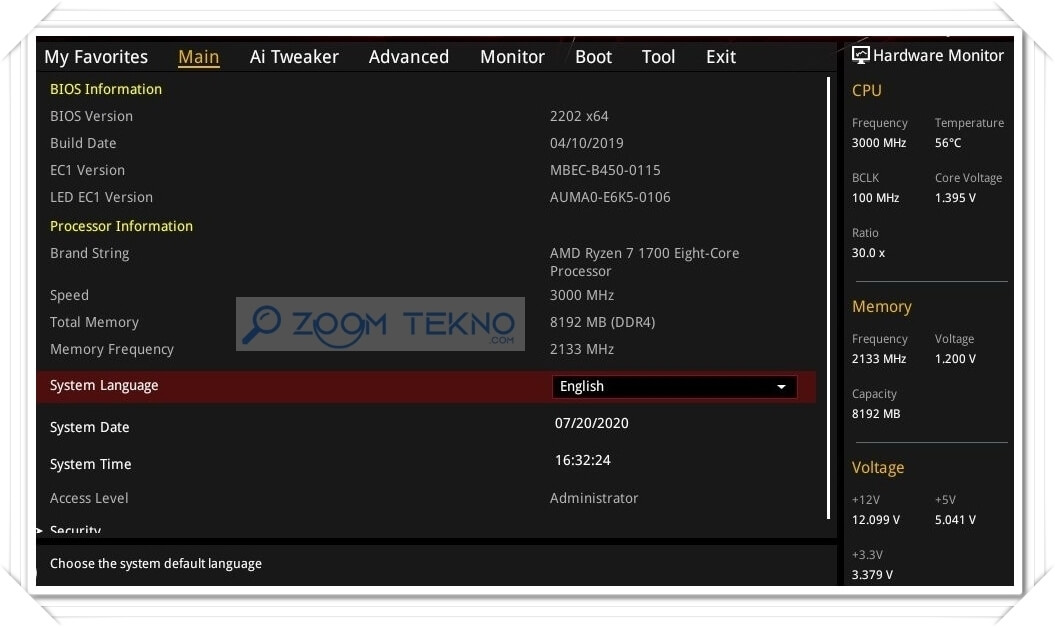Viewport: 1055px width, 627px height.
Task: Click the Access Level value Administrator
Action: (593, 499)
